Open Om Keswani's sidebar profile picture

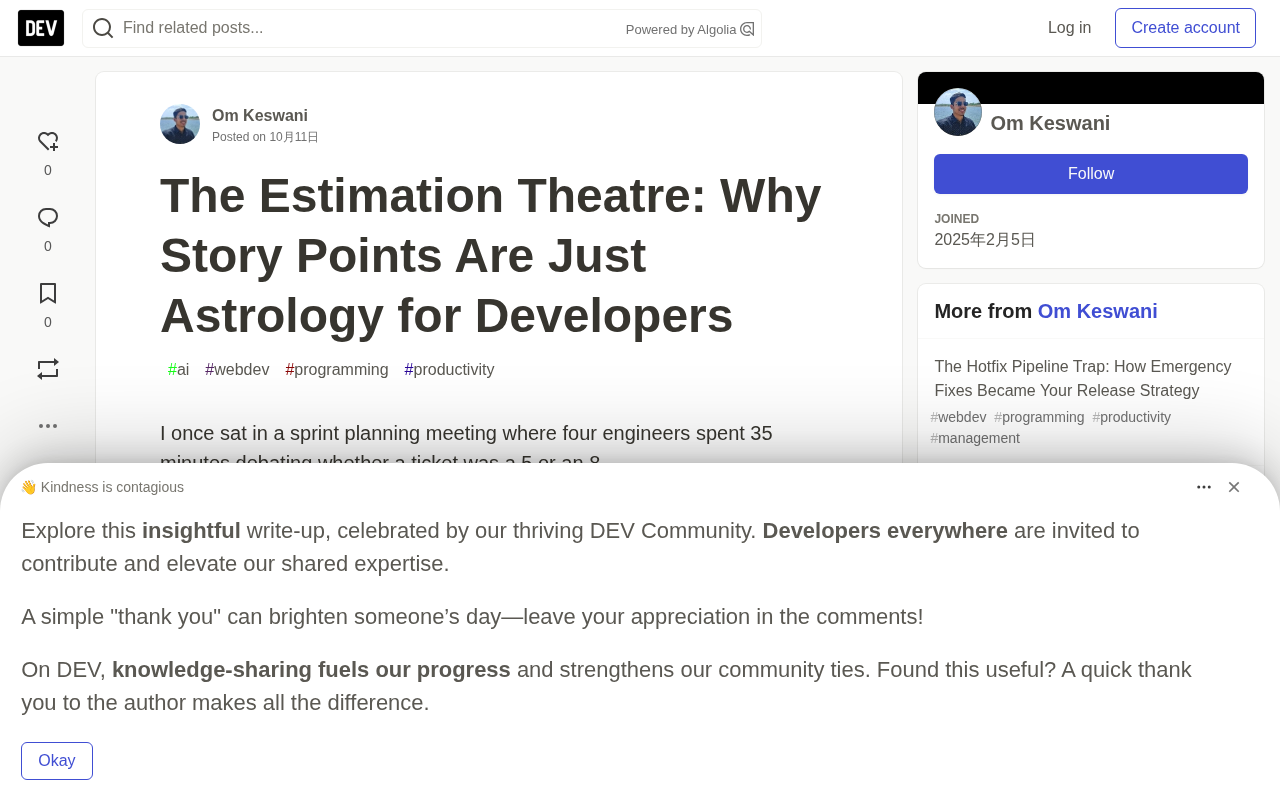click(958, 112)
